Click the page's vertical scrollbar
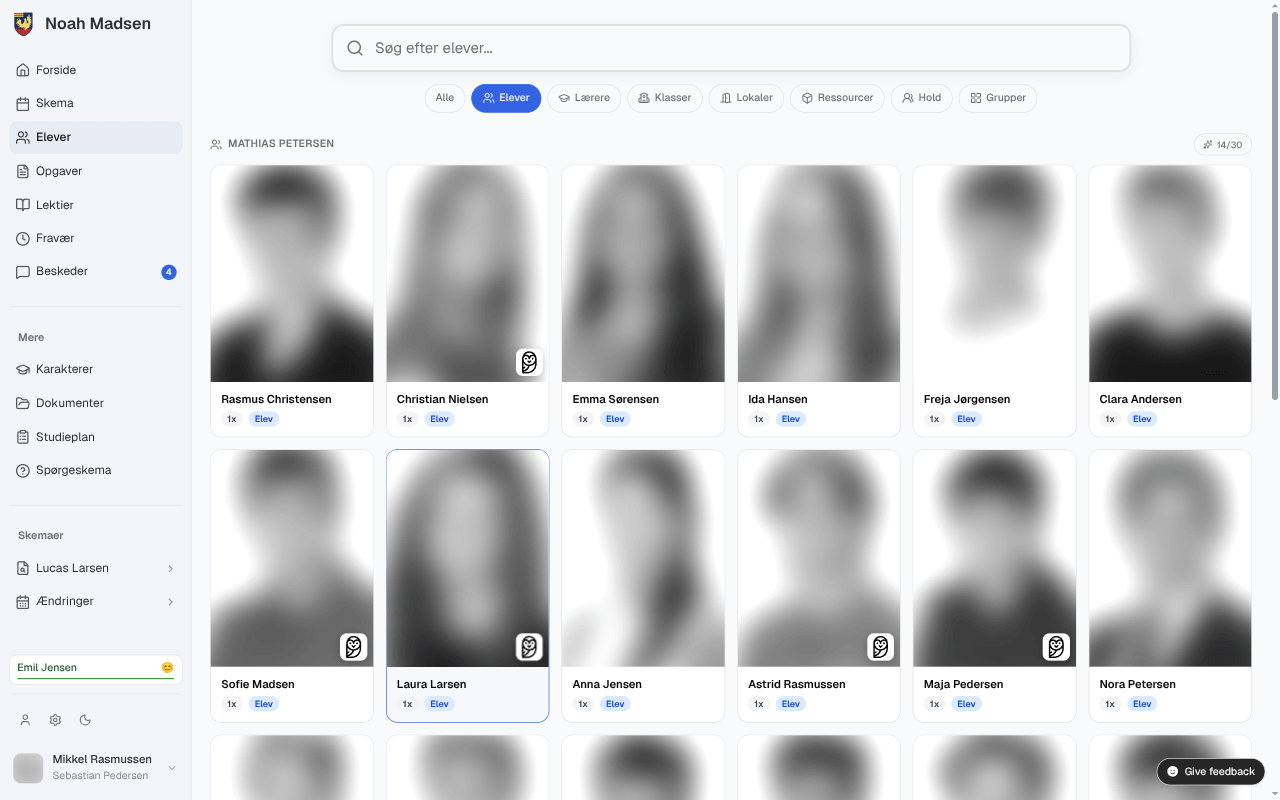Screen dimensions: 1280x800 pos(1274,205)
